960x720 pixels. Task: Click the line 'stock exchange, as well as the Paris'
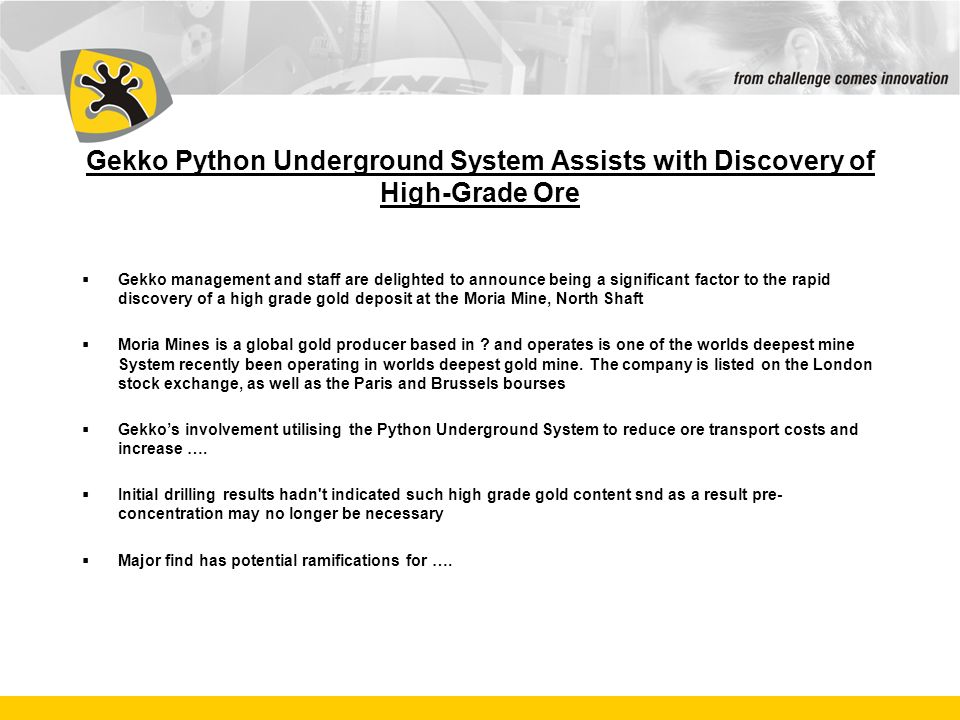pyautogui.click(x=342, y=384)
